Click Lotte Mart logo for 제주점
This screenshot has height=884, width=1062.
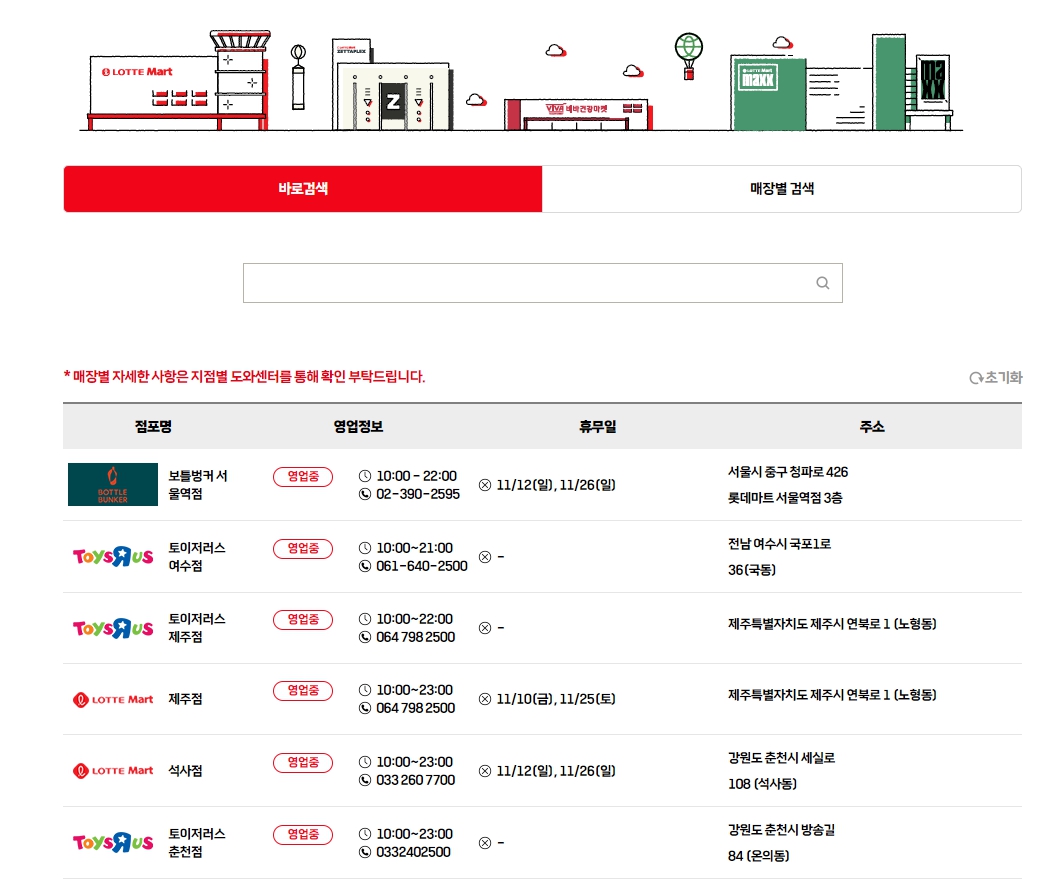[113, 699]
